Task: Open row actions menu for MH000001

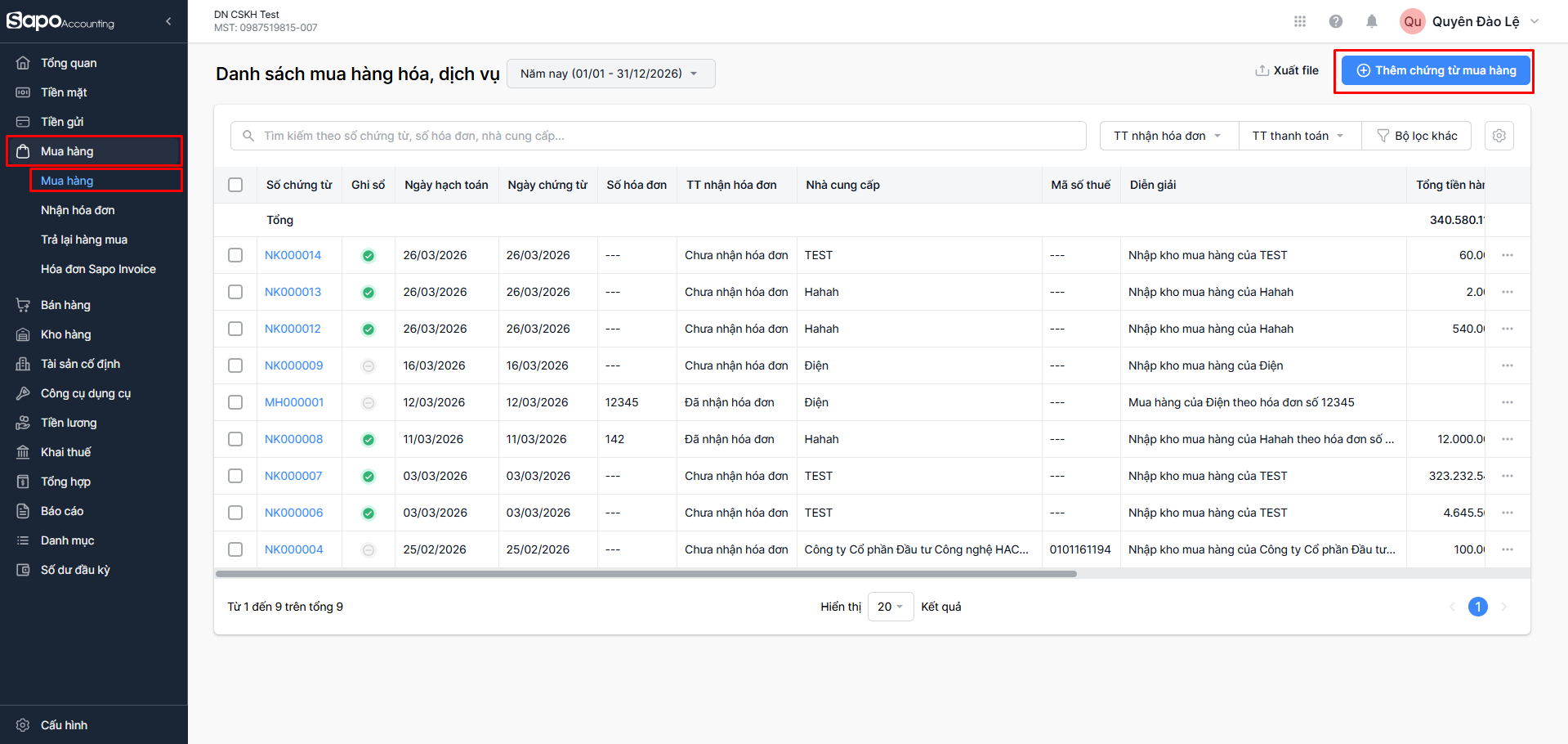Action: [1508, 402]
